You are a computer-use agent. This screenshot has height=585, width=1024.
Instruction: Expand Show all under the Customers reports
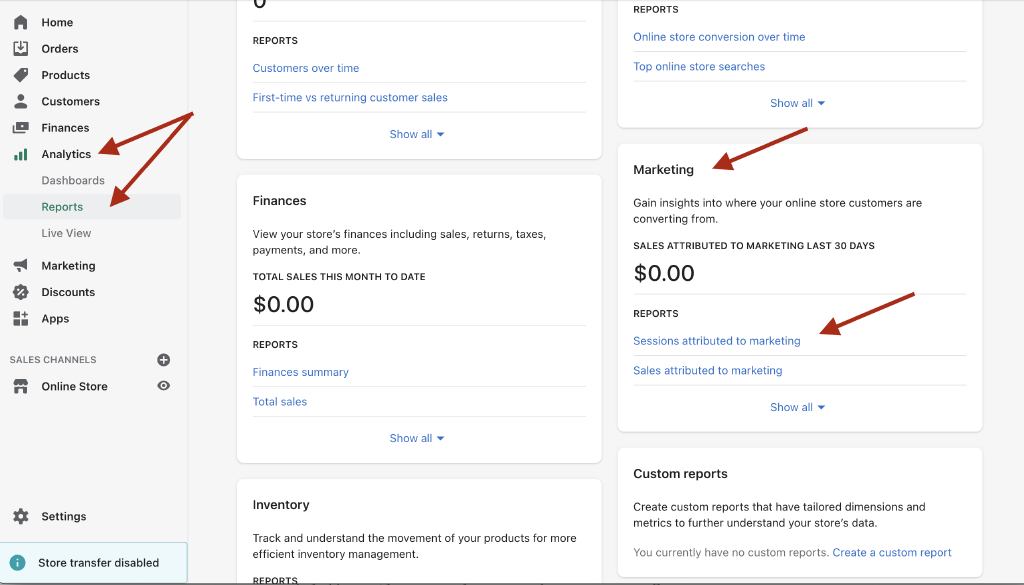click(410, 133)
